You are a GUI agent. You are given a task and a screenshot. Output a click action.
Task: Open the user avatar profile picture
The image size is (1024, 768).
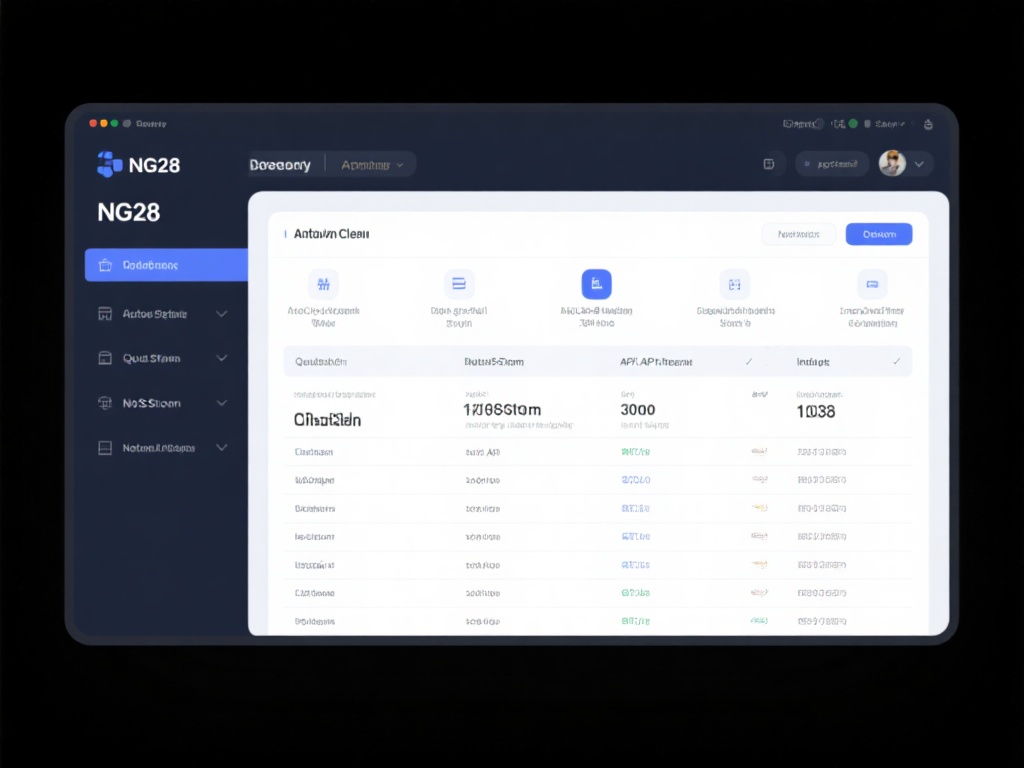[892, 163]
